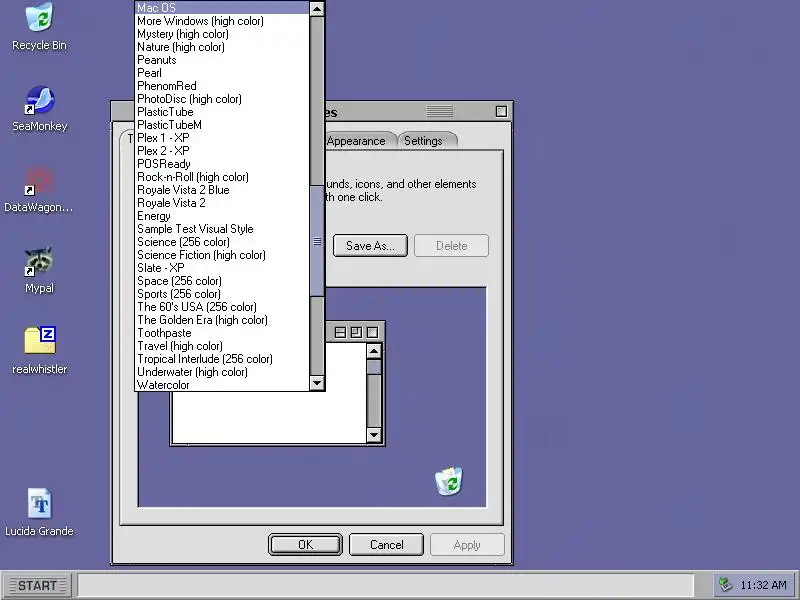Select Slate - XP theme

[x=222, y=268]
